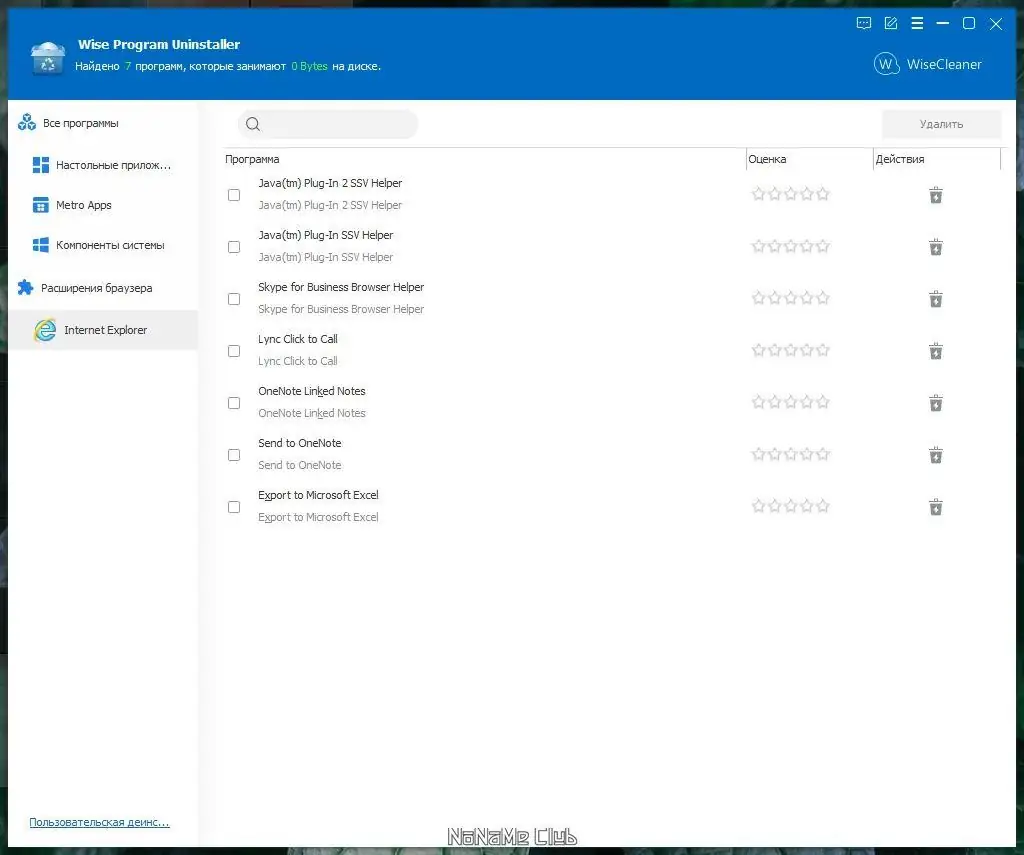Screen dimensions: 1024x855
Task: Click the trash icon for Send to OneNote
Action: pos(935,455)
